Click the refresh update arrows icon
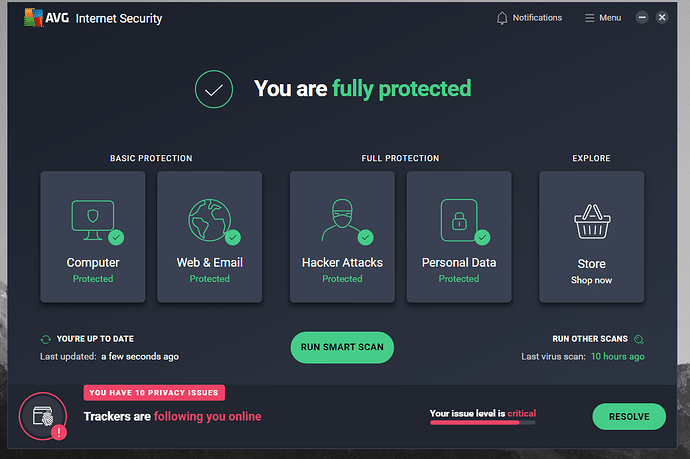This screenshot has height=459, width=690. pos(45,340)
